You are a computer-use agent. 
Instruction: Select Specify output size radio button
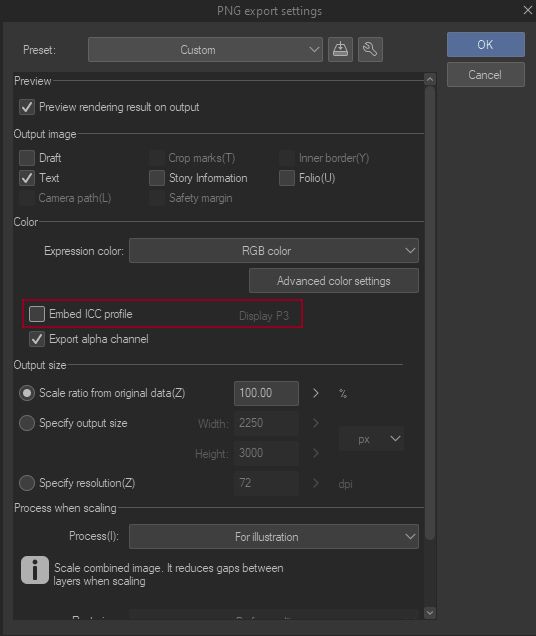click(x=27, y=423)
